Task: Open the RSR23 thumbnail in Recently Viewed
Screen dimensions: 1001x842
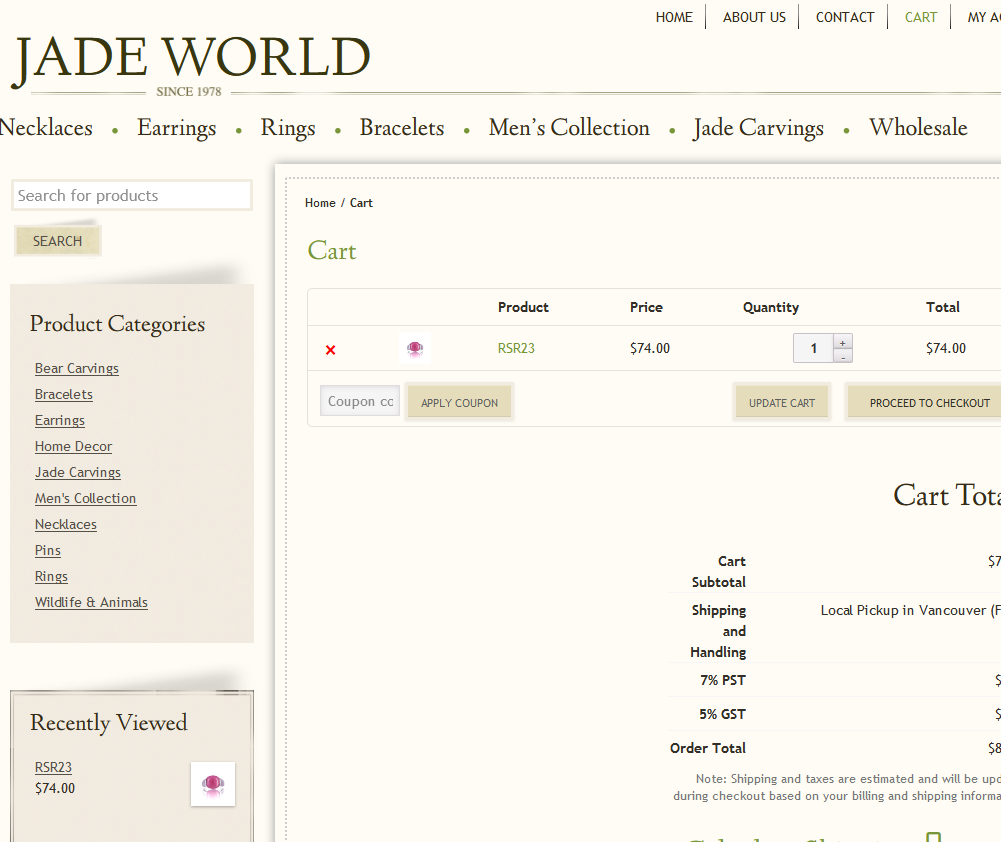Action: click(x=213, y=784)
